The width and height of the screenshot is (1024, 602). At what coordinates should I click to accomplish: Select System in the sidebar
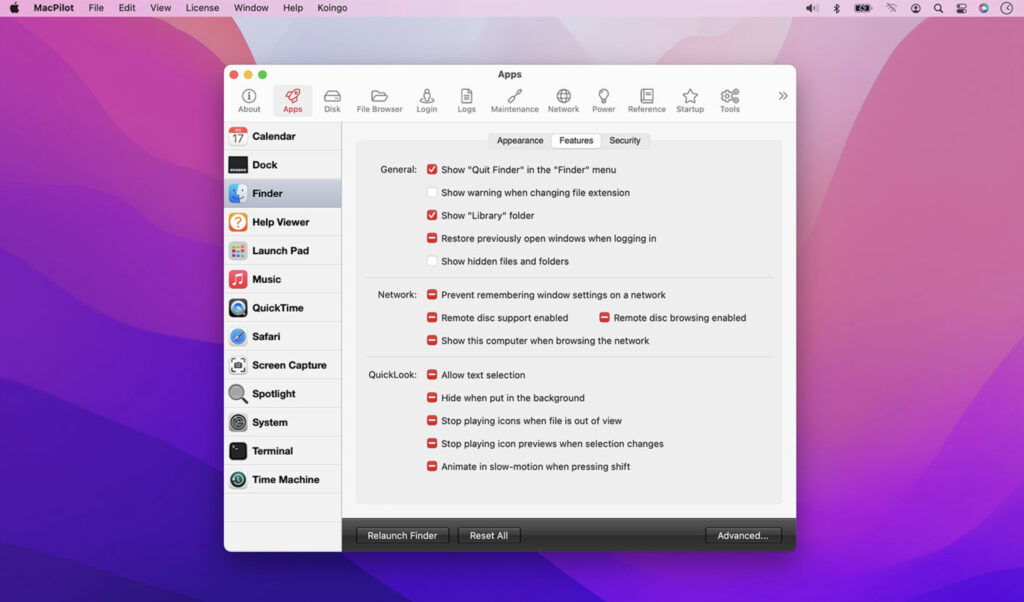coord(283,422)
